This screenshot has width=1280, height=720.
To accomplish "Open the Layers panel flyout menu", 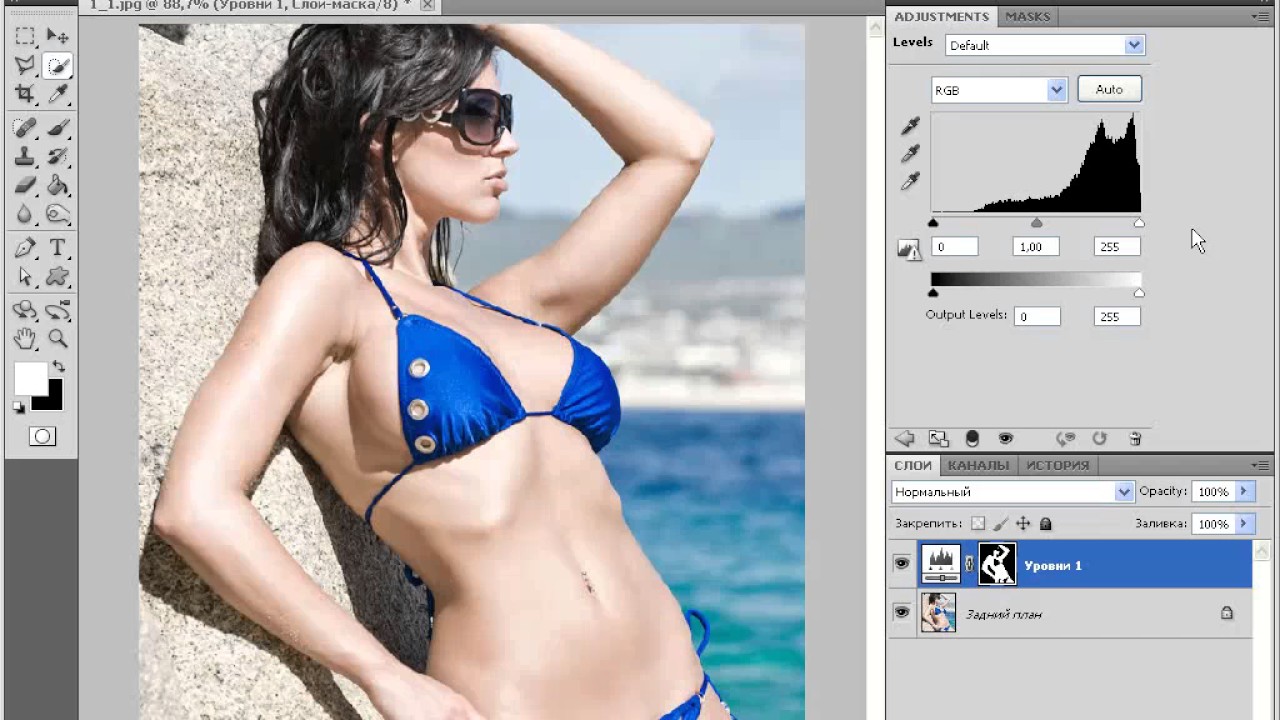I will [1262, 465].
